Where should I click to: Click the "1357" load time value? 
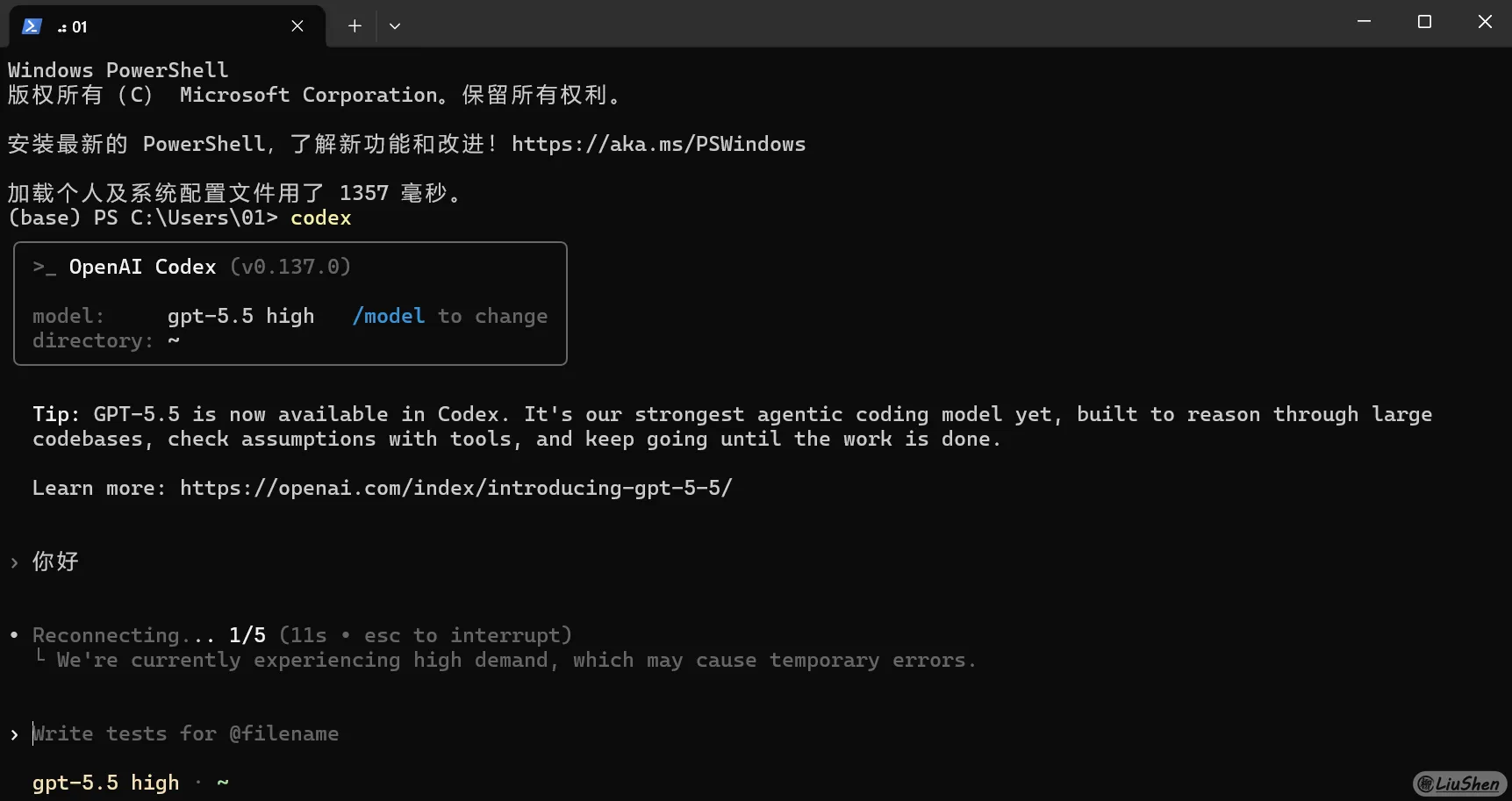click(x=364, y=193)
